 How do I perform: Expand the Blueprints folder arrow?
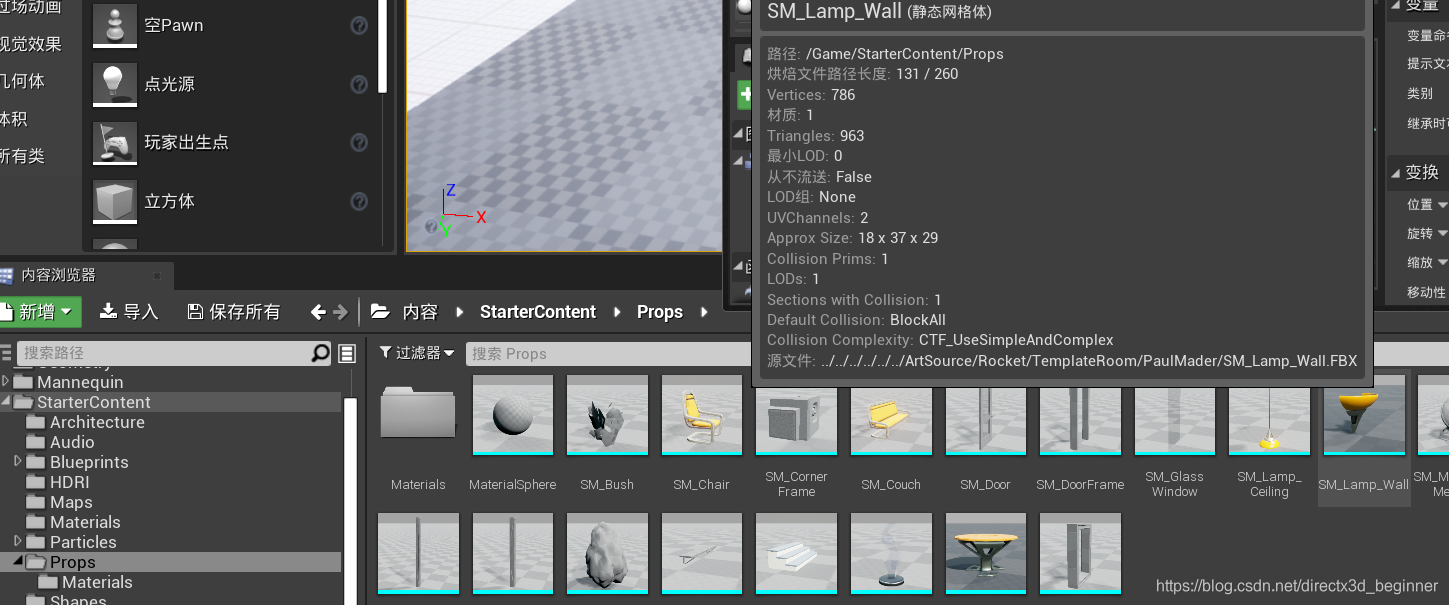[19, 462]
